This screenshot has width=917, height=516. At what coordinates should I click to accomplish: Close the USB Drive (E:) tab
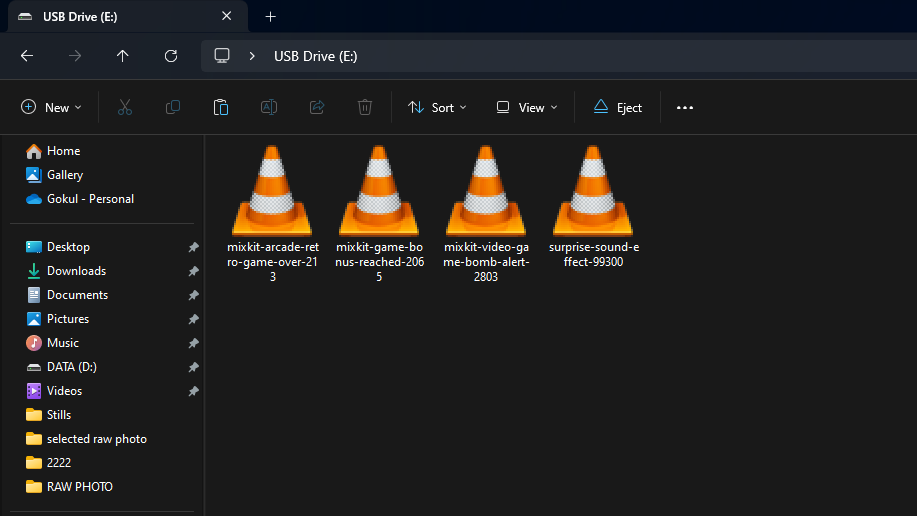[227, 16]
